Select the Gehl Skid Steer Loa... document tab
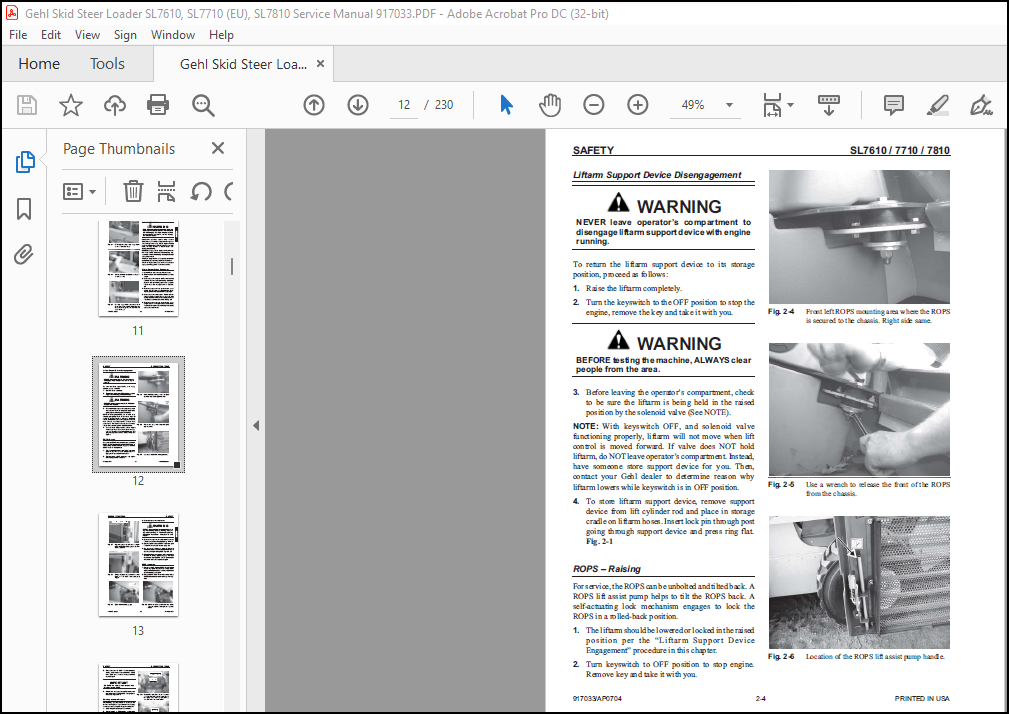The image size is (1009, 714). 243,64
